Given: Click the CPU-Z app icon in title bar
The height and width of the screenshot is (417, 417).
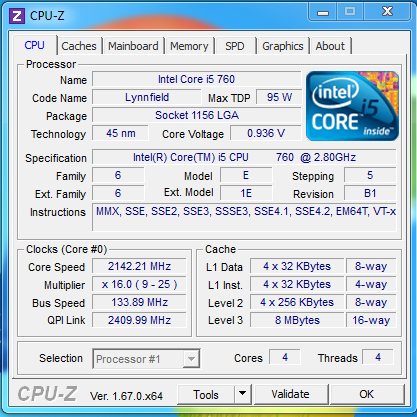Looking at the screenshot, I should [x=16, y=16].
